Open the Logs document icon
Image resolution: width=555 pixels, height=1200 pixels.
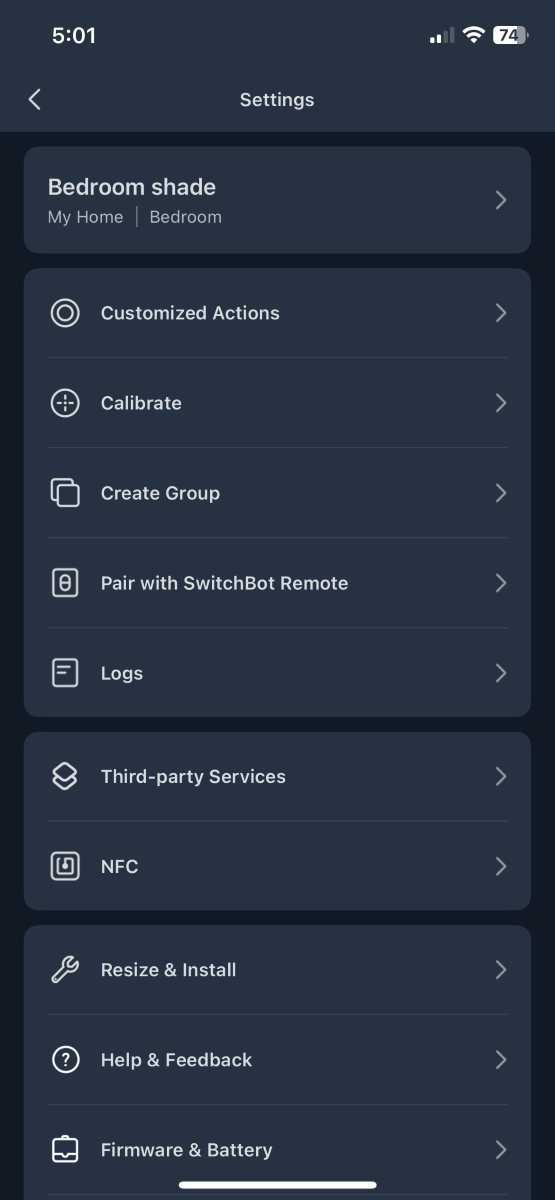65,673
